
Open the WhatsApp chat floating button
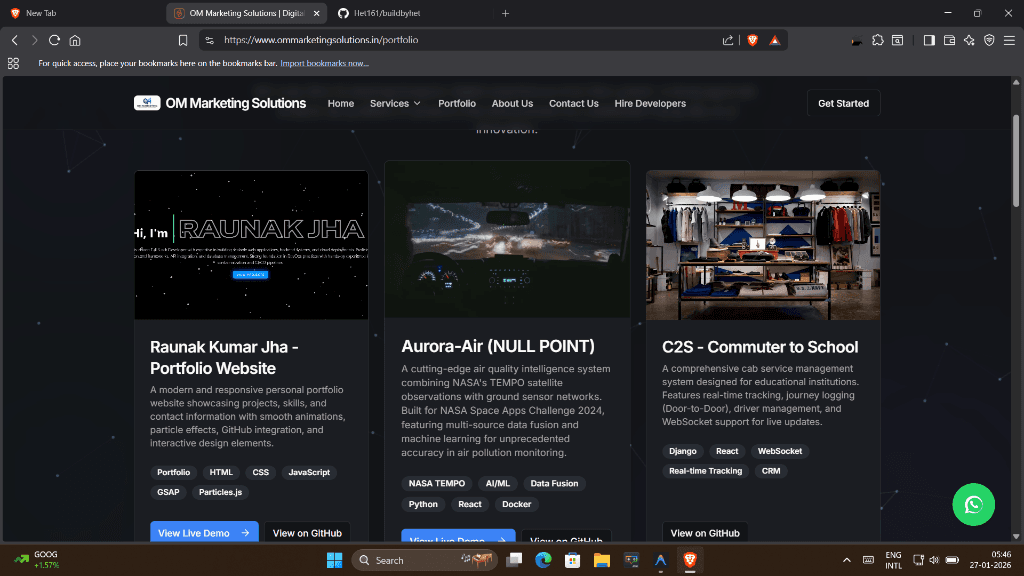coord(973,505)
